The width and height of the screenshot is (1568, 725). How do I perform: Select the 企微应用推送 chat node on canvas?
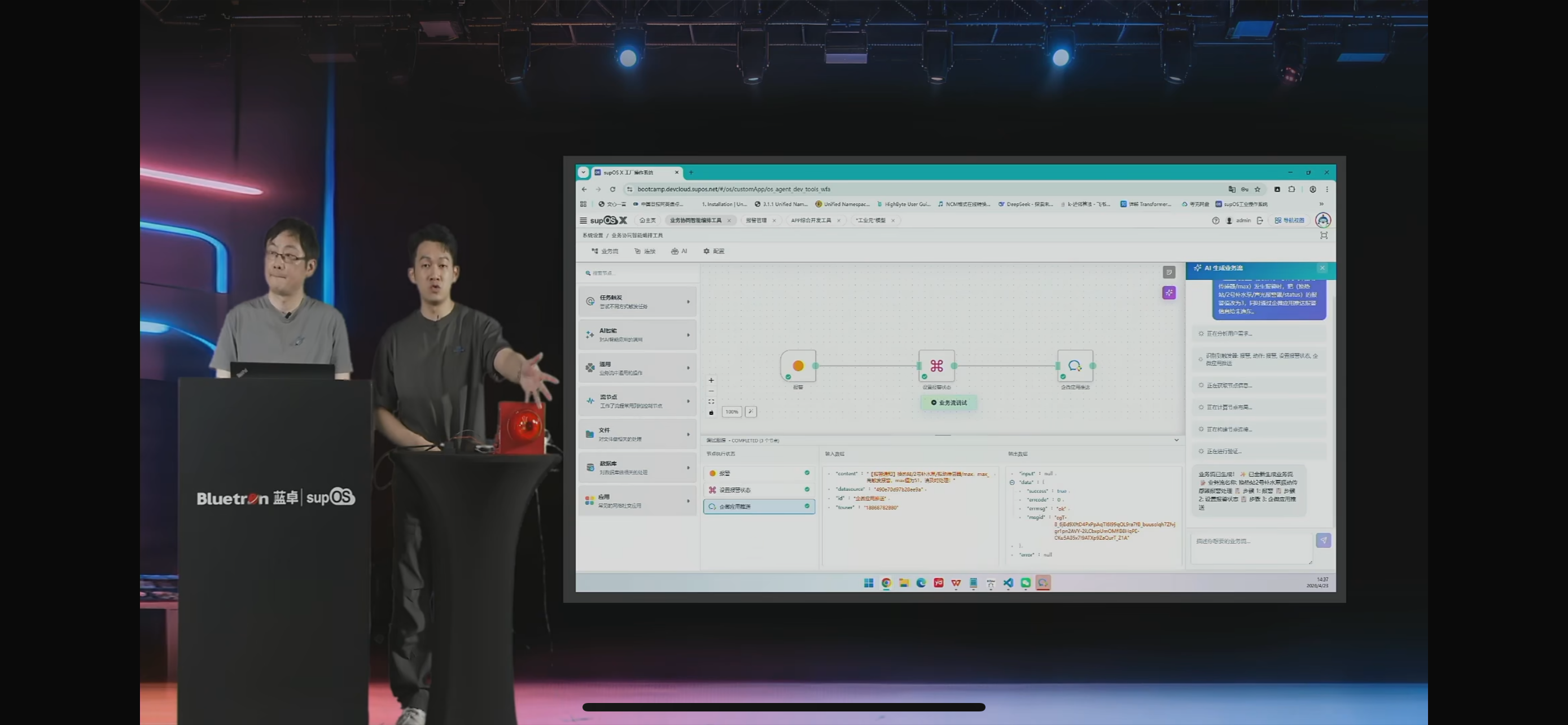tap(1074, 365)
